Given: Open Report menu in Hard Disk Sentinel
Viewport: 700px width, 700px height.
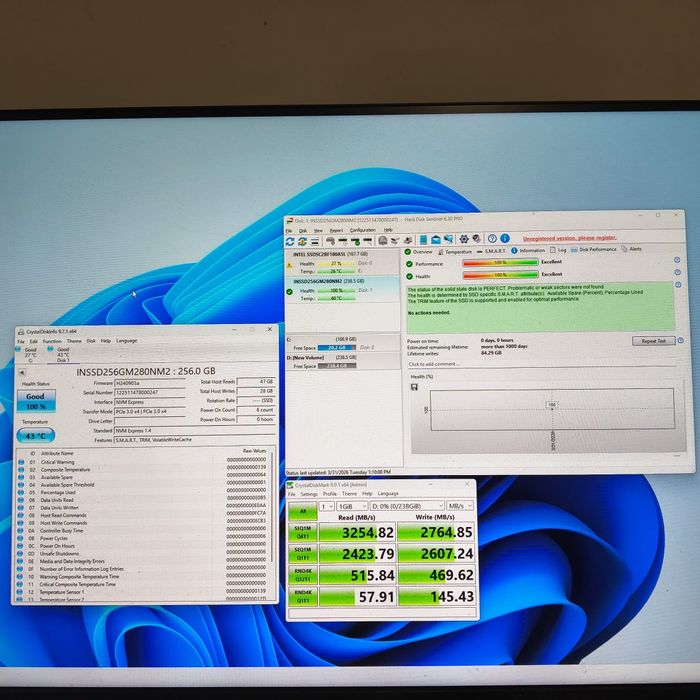Looking at the screenshot, I should (x=336, y=230).
